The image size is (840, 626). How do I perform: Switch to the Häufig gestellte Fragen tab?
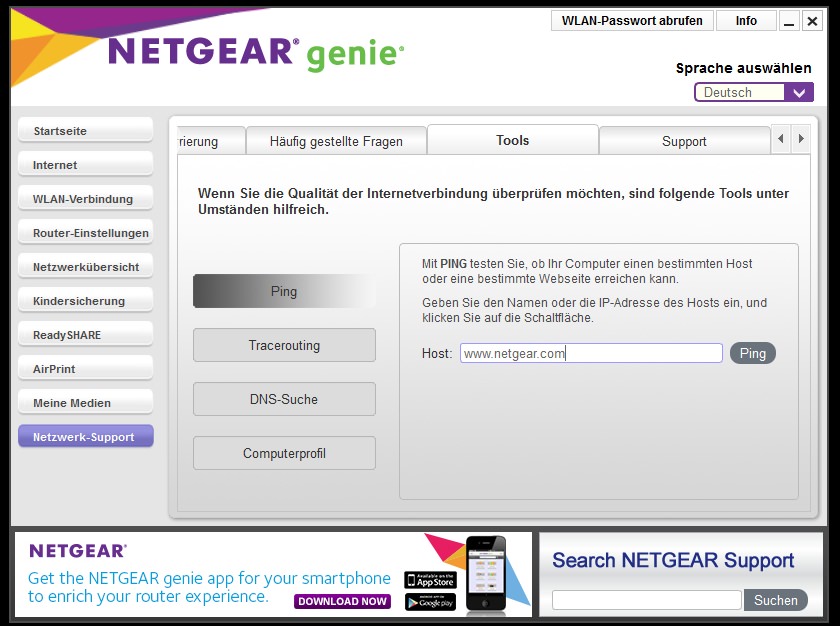tap(336, 141)
